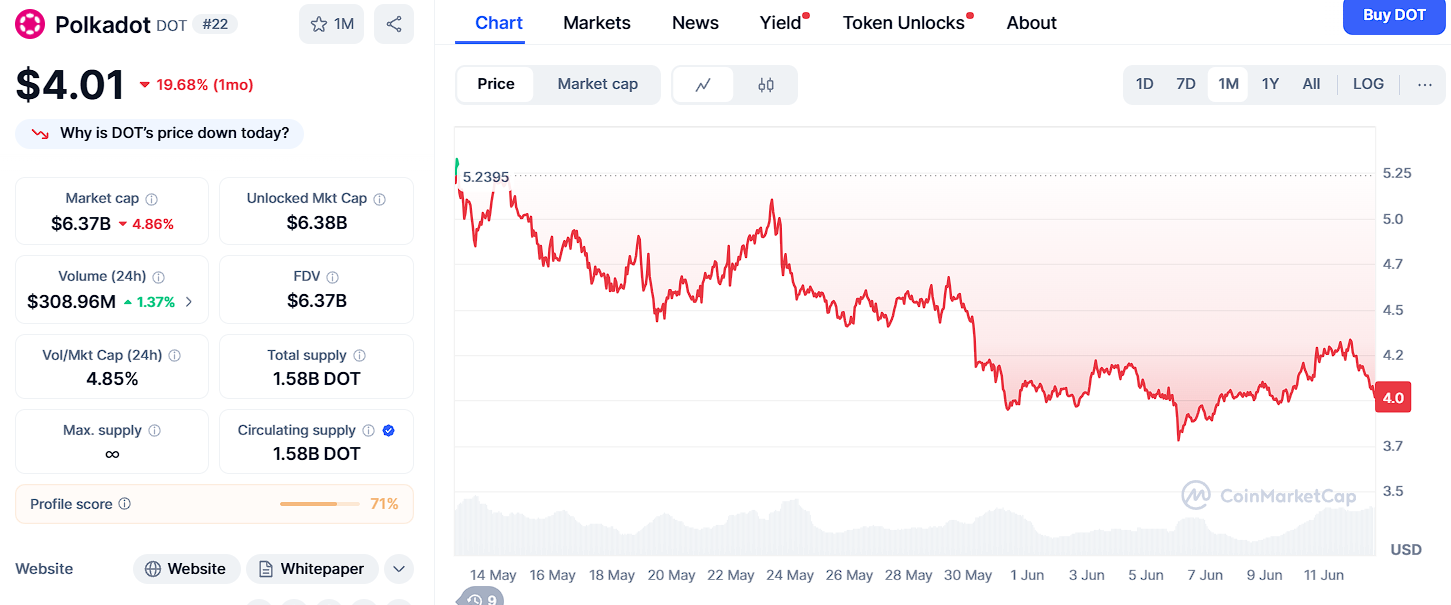Click the FDV info icon
The height and width of the screenshot is (605, 1451).
pyautogui.click(x=333, y=277)
